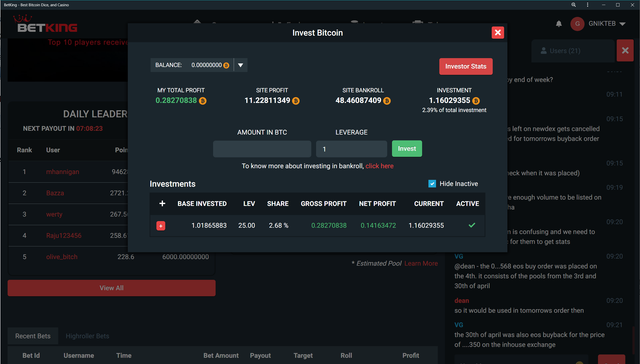Uncheck the Hide Inactive checkbox
This screenshot has width=640, height=364.
point(432,184)
